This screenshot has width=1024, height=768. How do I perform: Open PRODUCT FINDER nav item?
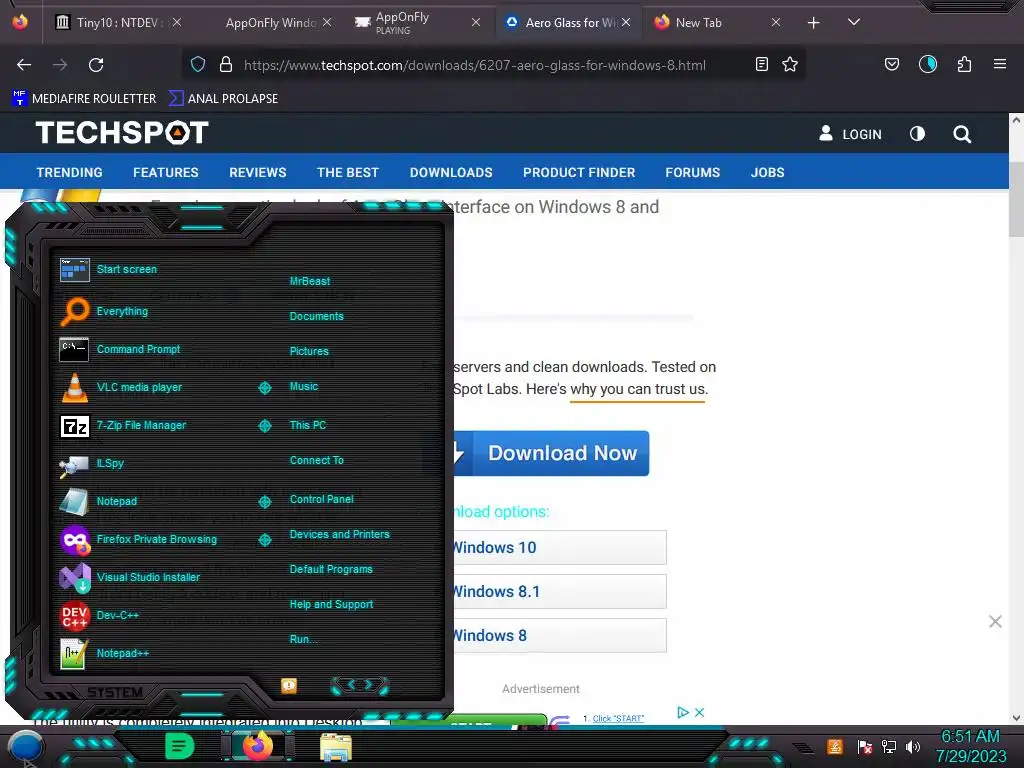coord(579,172)
